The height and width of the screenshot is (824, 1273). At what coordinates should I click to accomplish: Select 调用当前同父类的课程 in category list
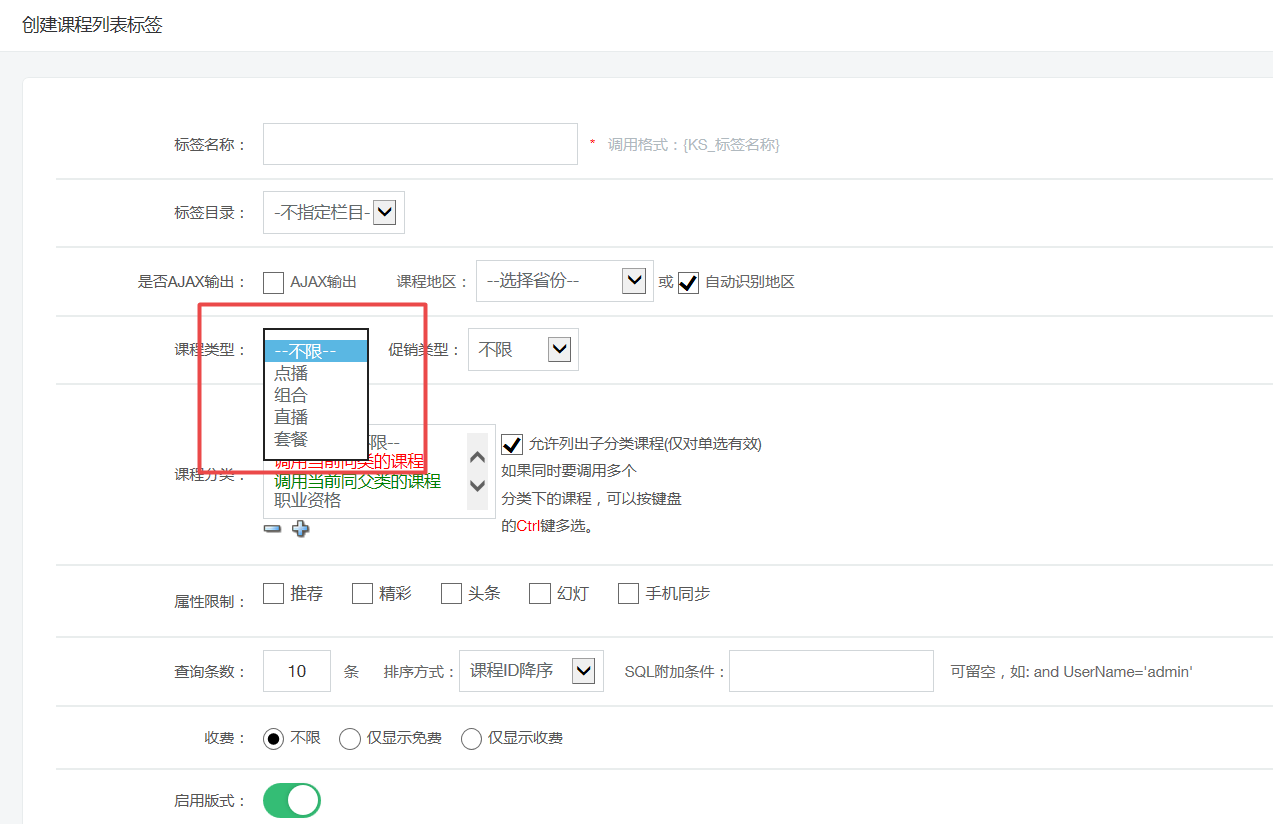coord(357,481)
